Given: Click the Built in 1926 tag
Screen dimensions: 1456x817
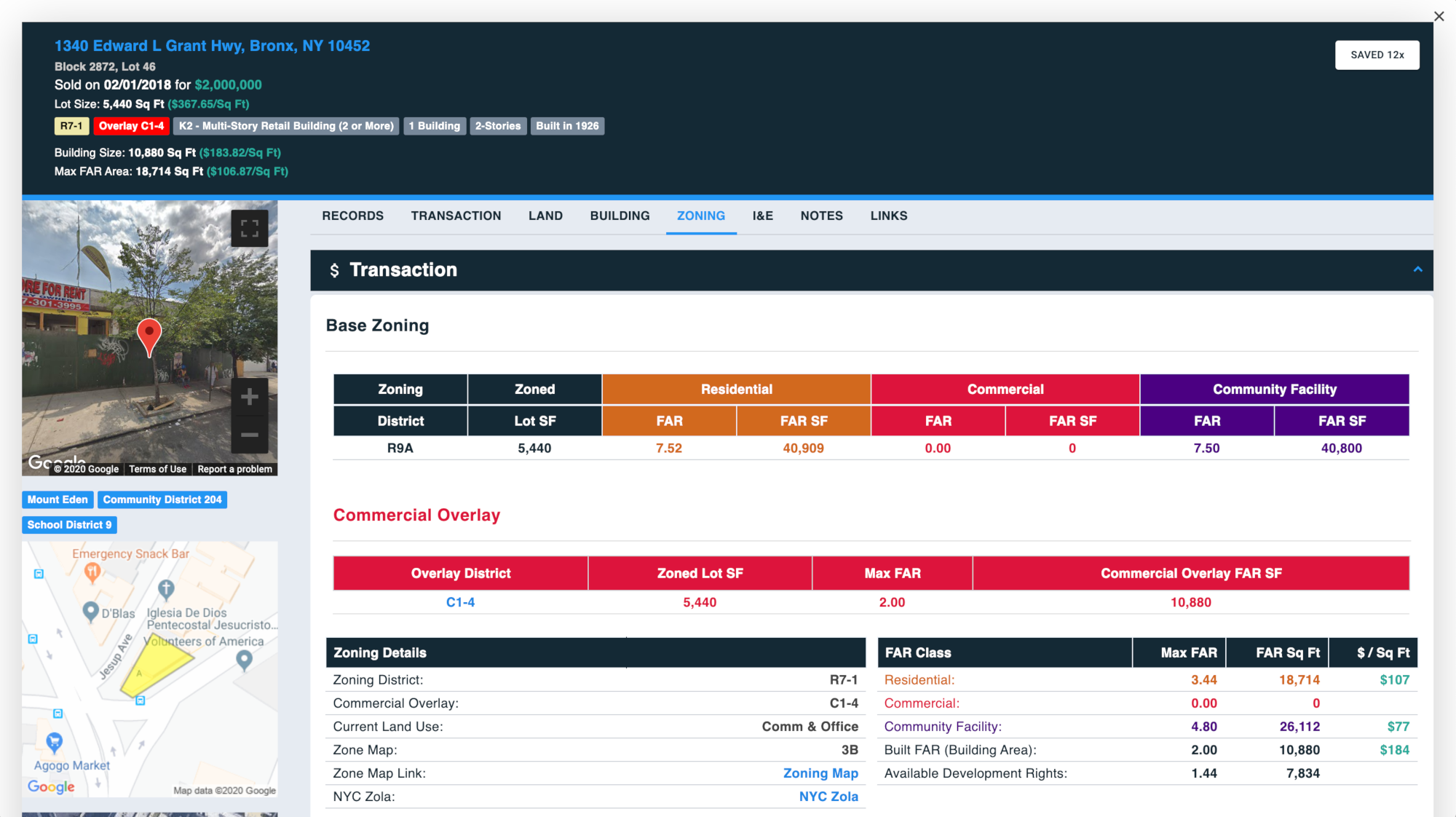Looking at the screenshot, I should [x=567, y=126].
